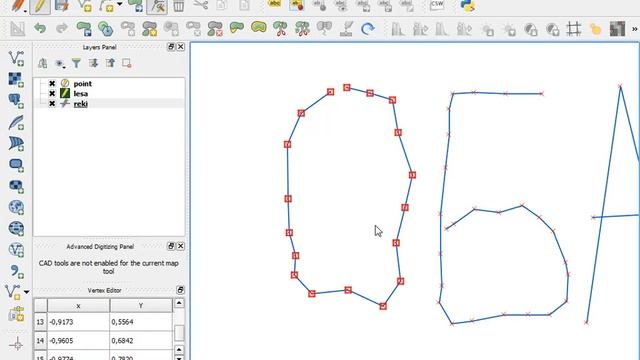Select the Delete Part tool
The image size is (640, 360).
[215, 29]
